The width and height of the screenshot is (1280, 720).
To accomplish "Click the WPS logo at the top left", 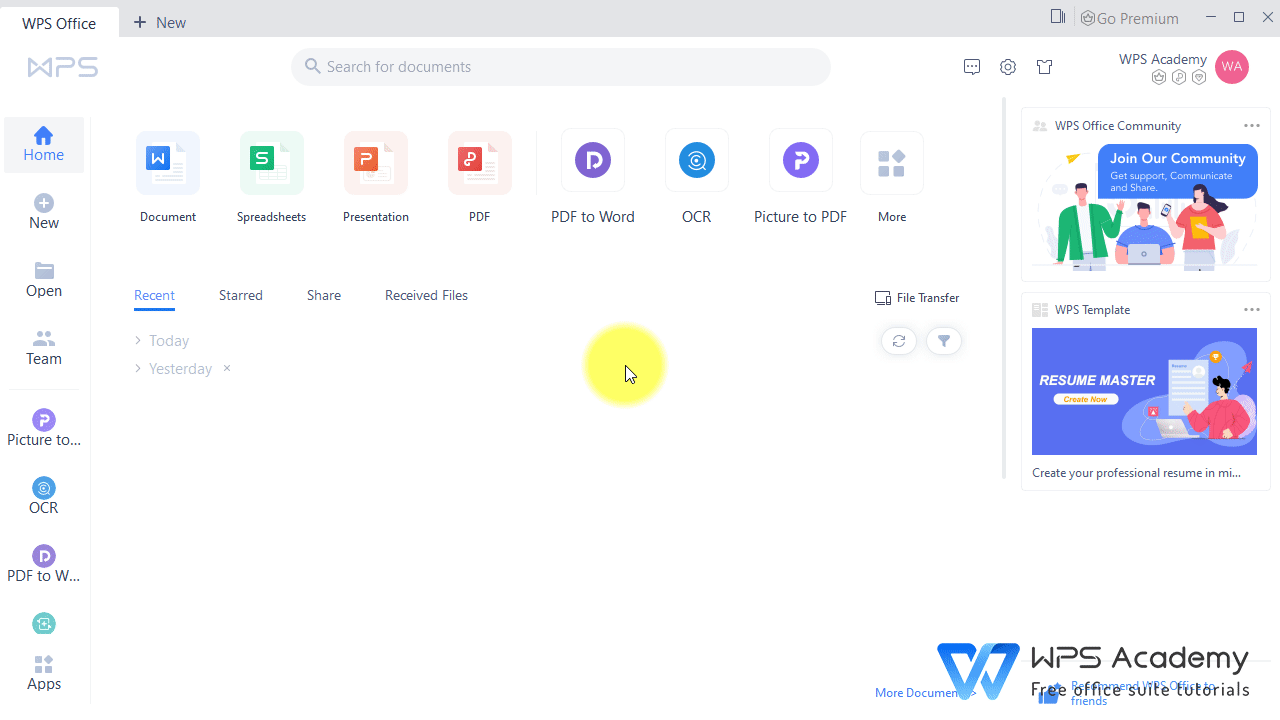I will [63, 68].
